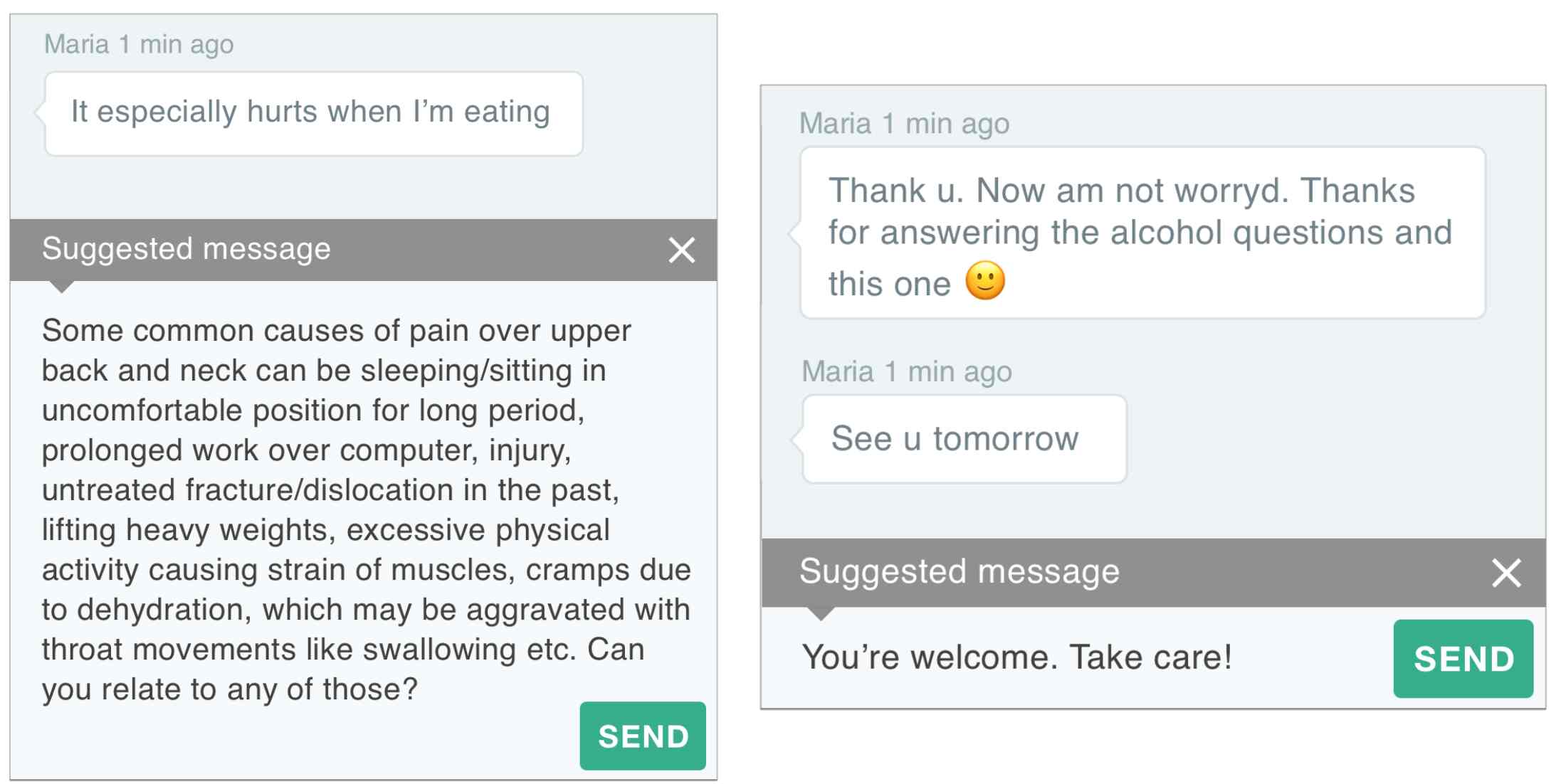Viewport: 1556px width, 784px height.
Task: Click the smiley emoji in Maria's message
Action: (985, 281)
